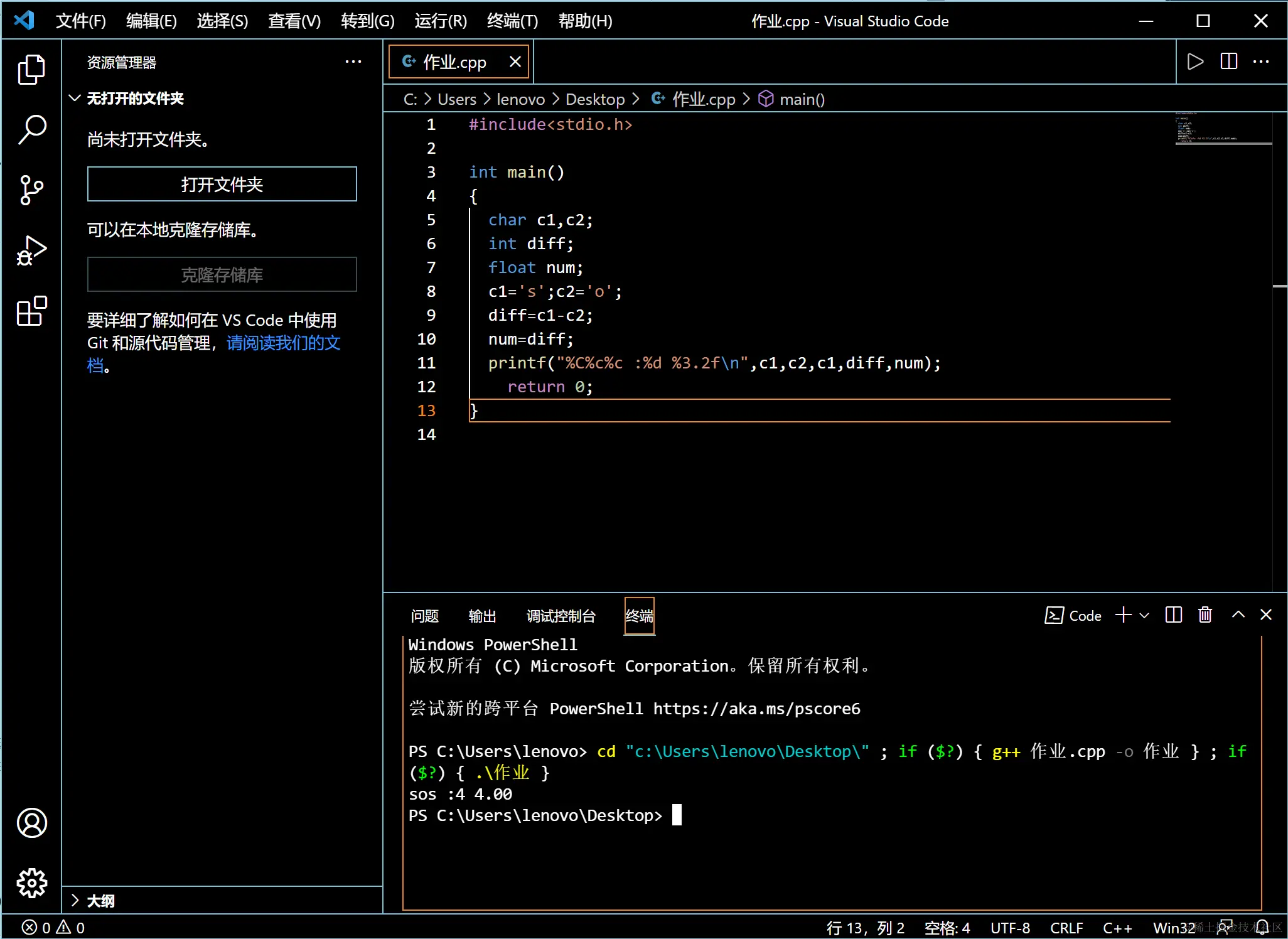Maximize the terminal panel with chevron up
This screenshot has height=939, width=1288.
coord(1238,615)
